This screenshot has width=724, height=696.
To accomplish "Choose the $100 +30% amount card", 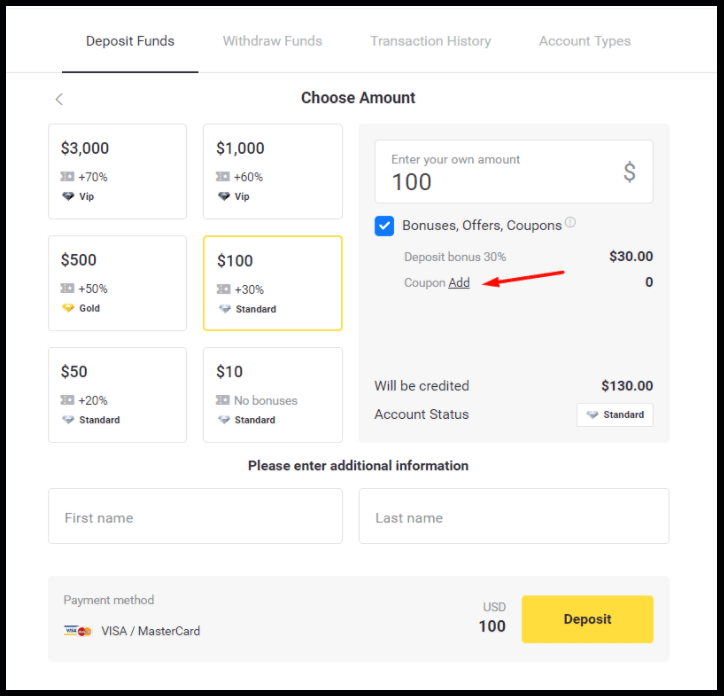I will (x=272, y=283).
